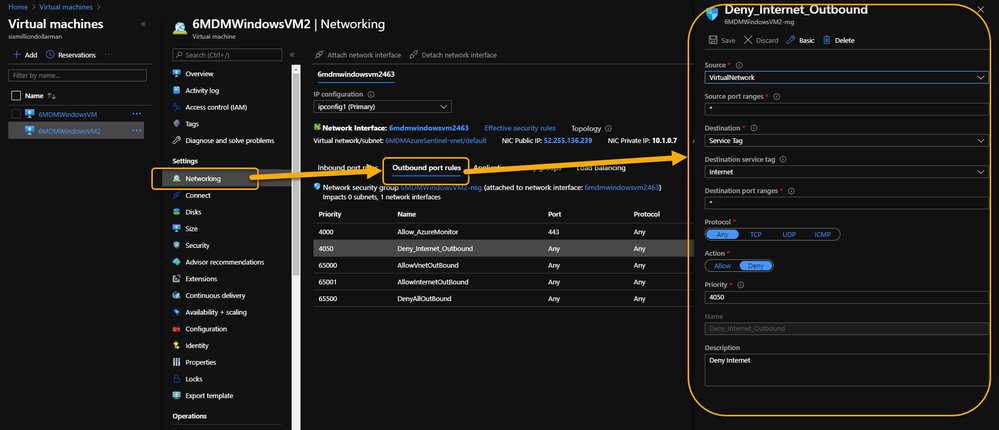Collapse the resource menu chevron

[x=292, y=55]
